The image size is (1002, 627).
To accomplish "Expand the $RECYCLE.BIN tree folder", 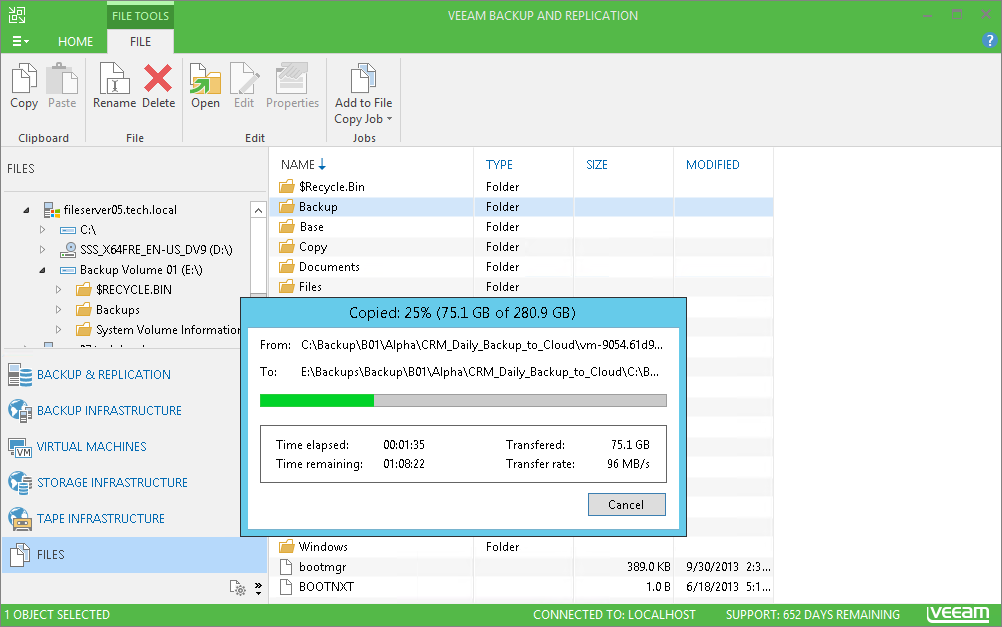I will 58,290.
